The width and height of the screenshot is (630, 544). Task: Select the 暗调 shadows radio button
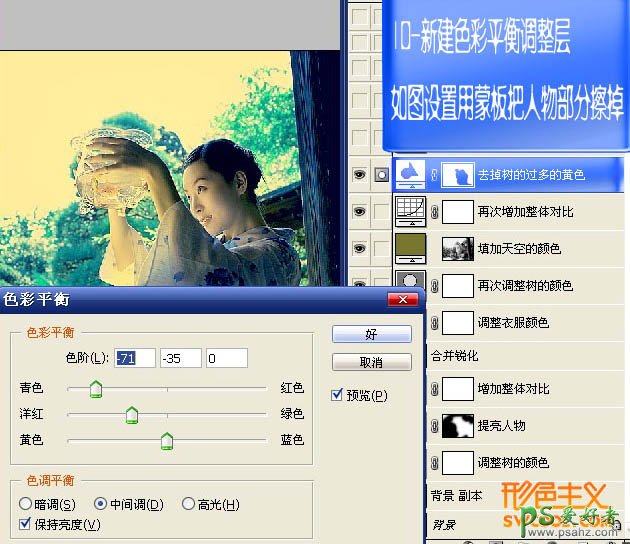point(26,504)
